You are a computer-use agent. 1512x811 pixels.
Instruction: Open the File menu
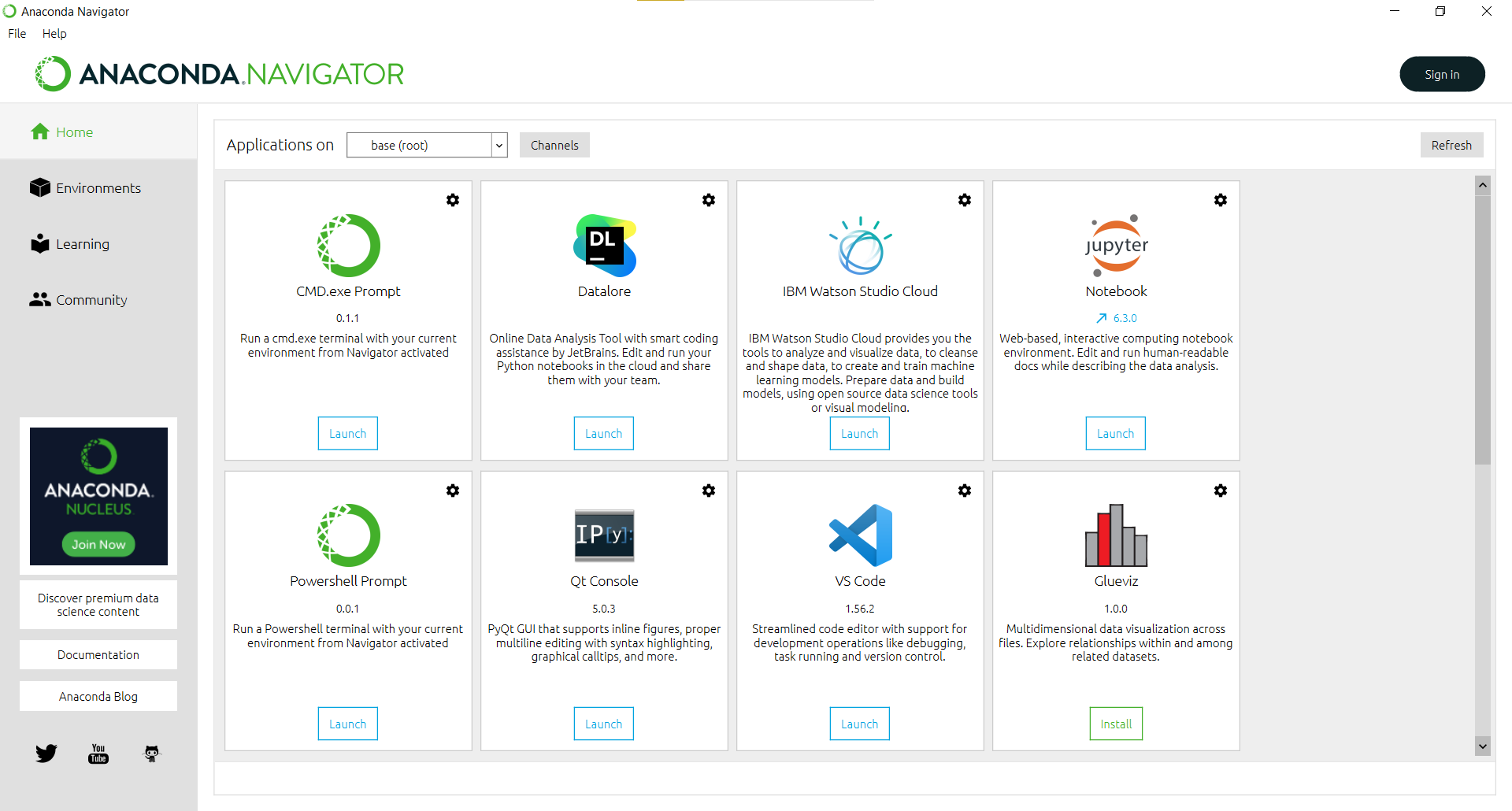pos(17,34)
